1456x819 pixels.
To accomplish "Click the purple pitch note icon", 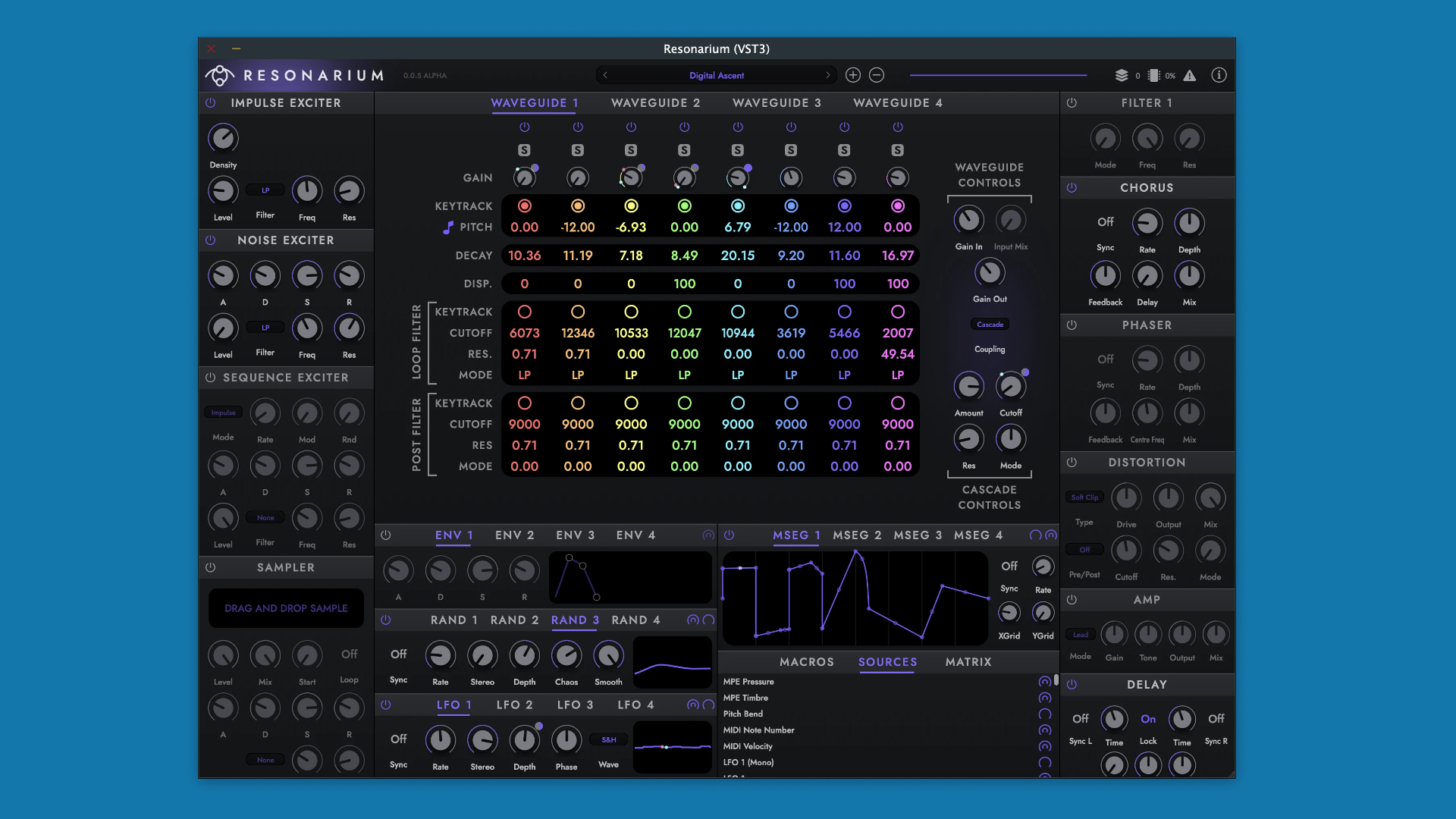I will coord(448,227).
